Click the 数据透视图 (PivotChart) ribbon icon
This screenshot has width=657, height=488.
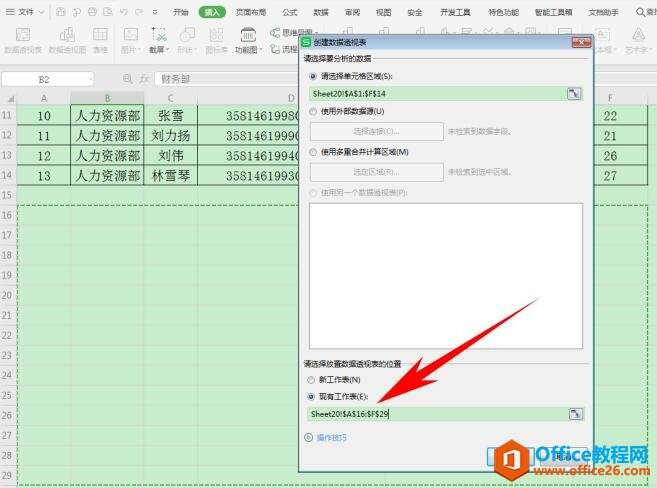coord(67,42)
